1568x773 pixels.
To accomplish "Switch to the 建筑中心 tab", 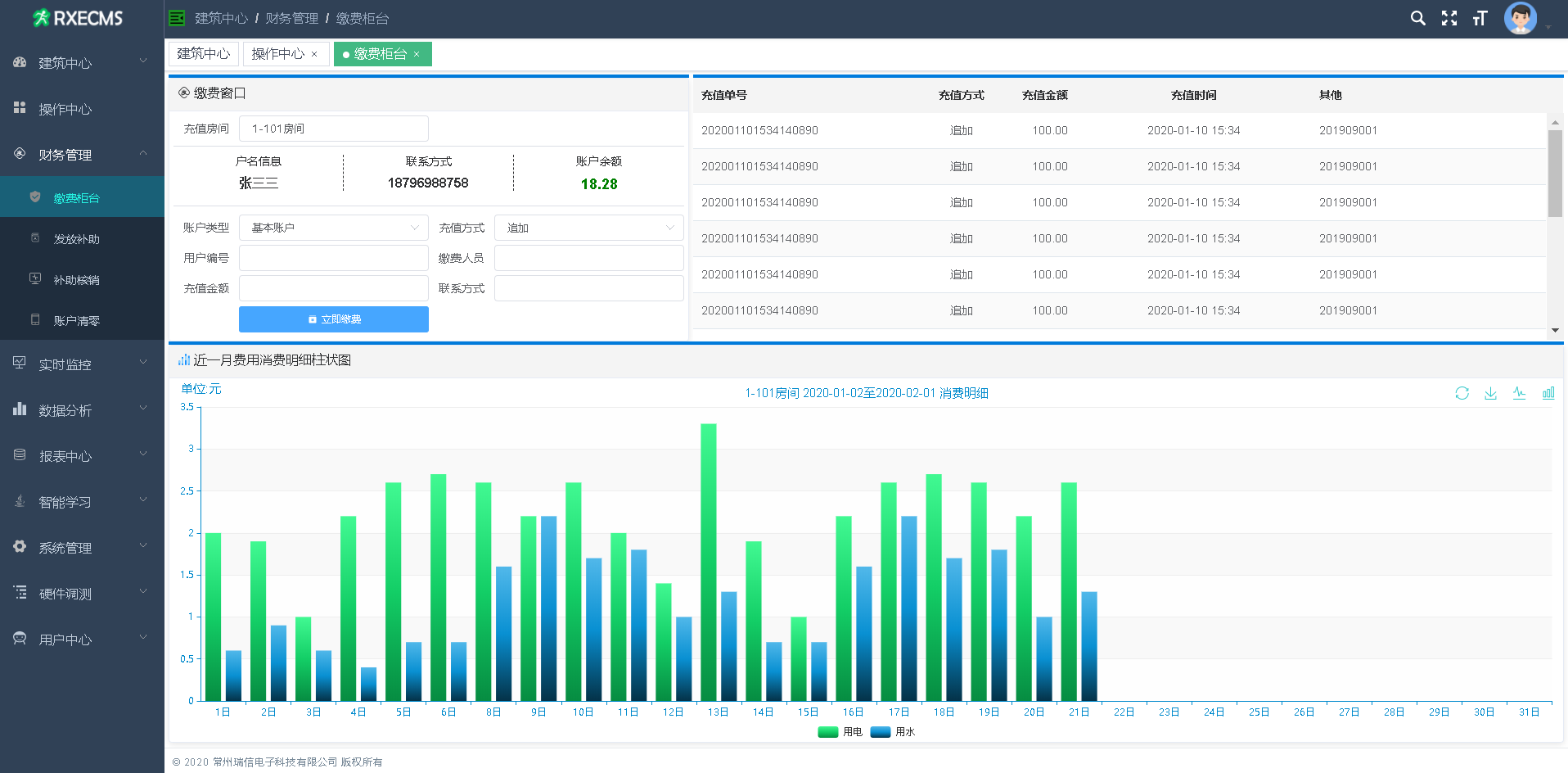I will click(204, 54).
